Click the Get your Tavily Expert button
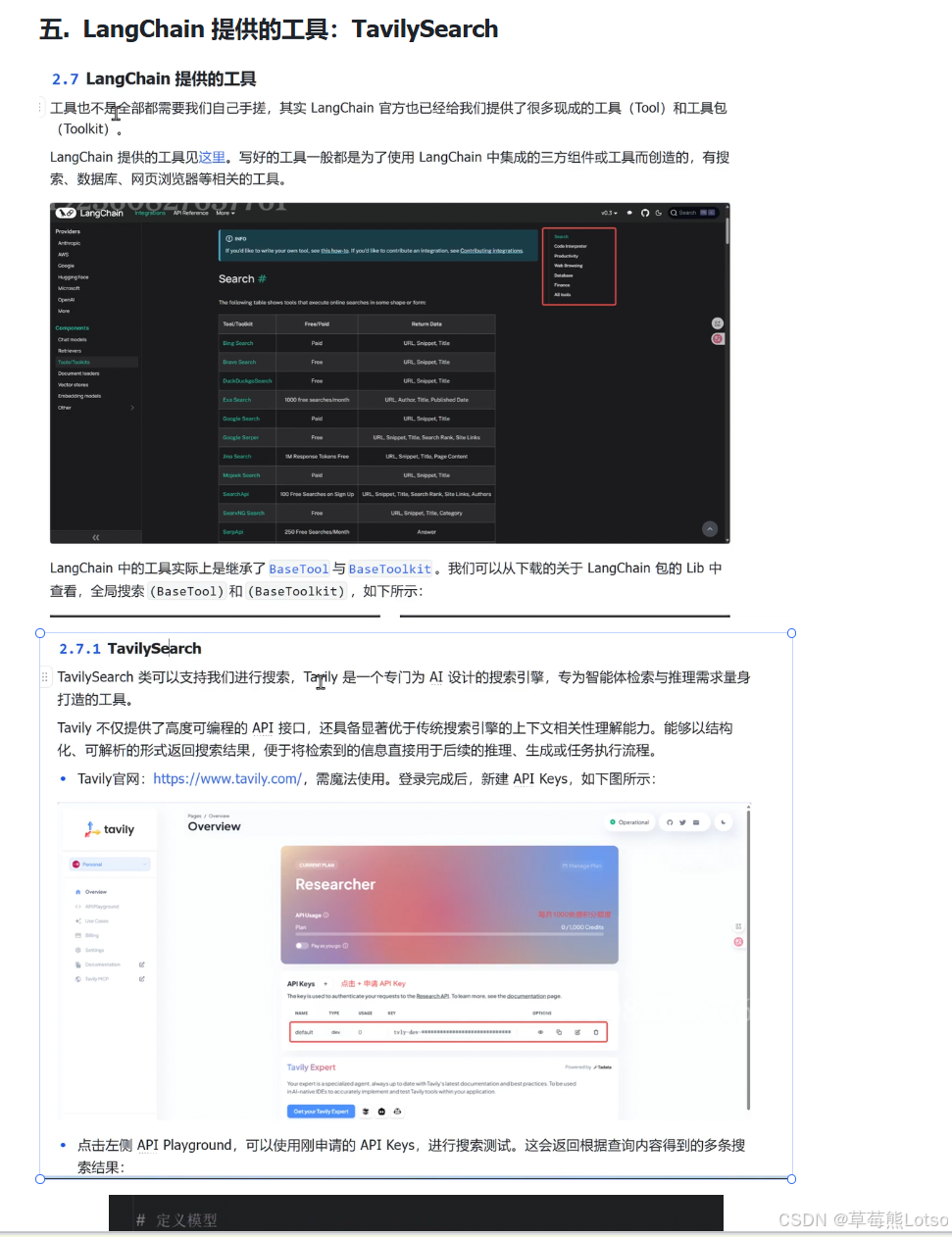The image size is (952, 1237). pyautogui.click(x=322, y=1112)
